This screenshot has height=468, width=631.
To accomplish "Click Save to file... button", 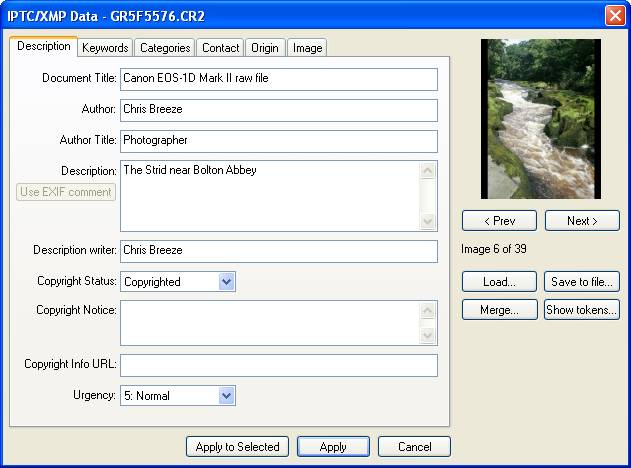I will pyautogui.click(x=582, y=282).
